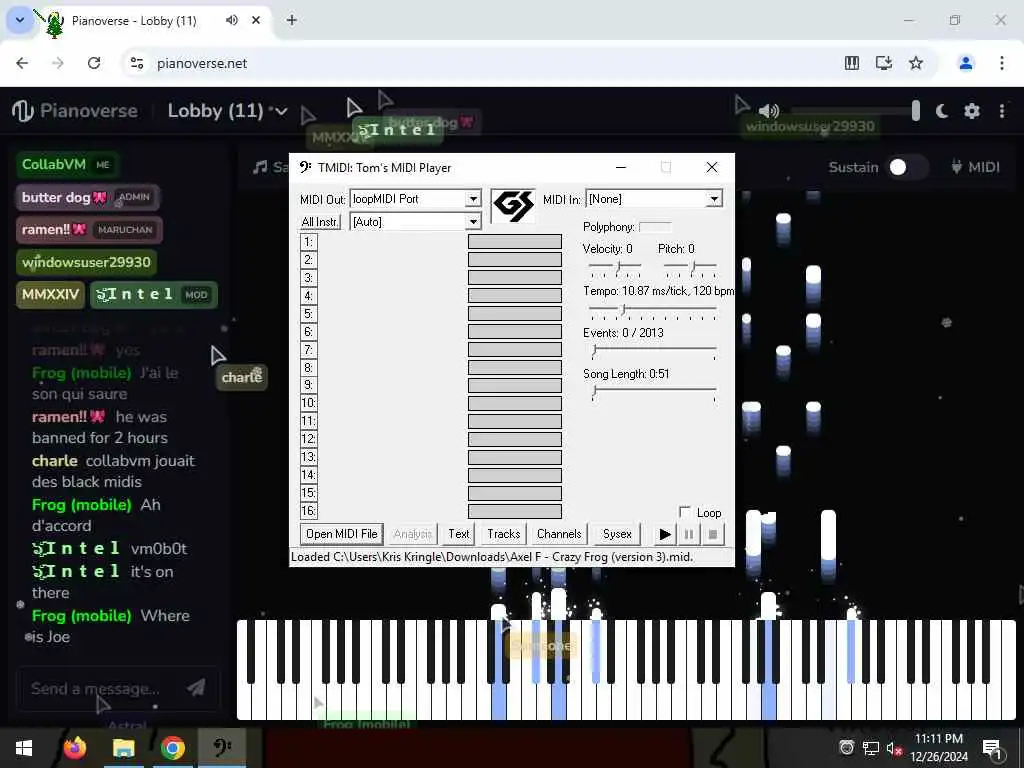Adjust the Pitch slider
Viewport: 1024px width, 768px height.
pos(690,267)
